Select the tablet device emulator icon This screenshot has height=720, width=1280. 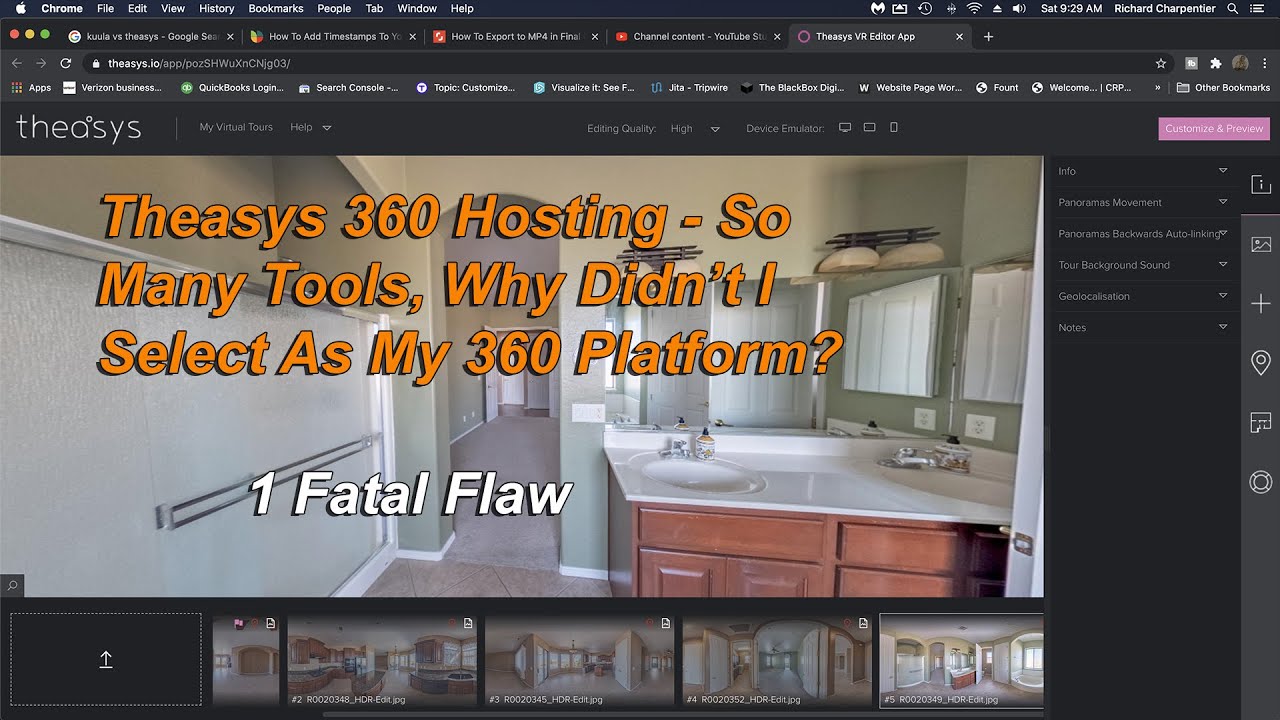(869, 128)
